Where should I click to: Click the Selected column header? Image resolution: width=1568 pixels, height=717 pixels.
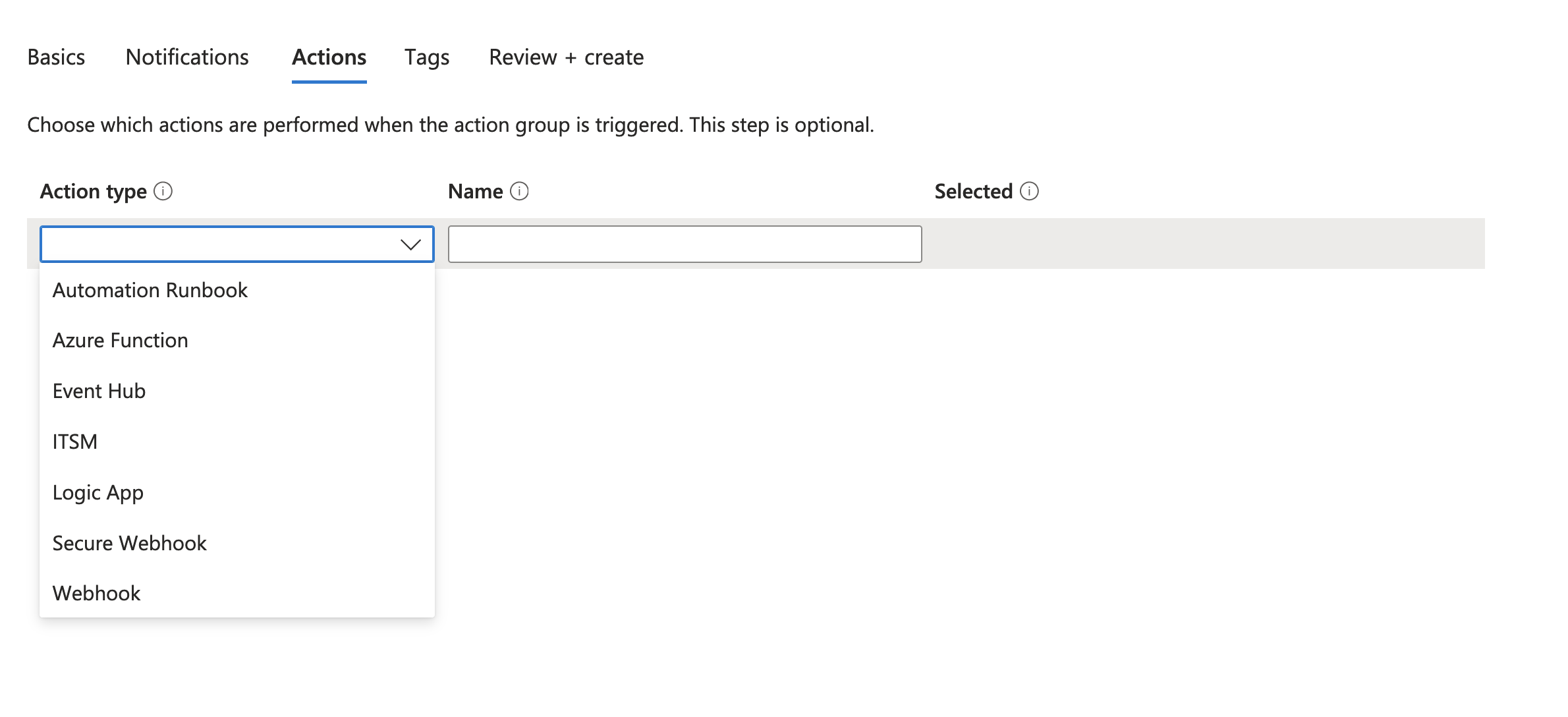tap(973, 191)
